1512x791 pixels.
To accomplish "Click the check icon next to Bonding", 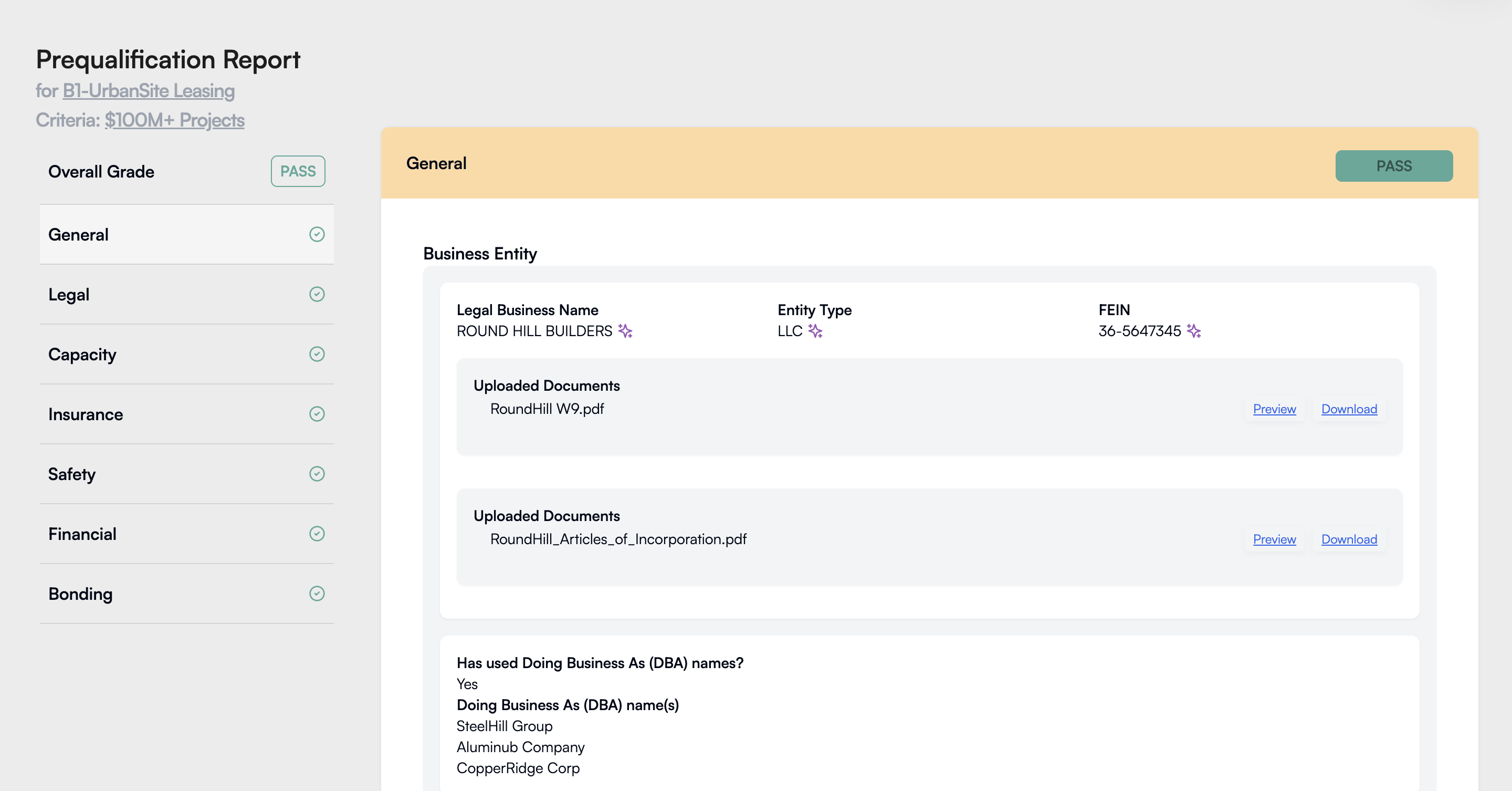I will [317, 594].
